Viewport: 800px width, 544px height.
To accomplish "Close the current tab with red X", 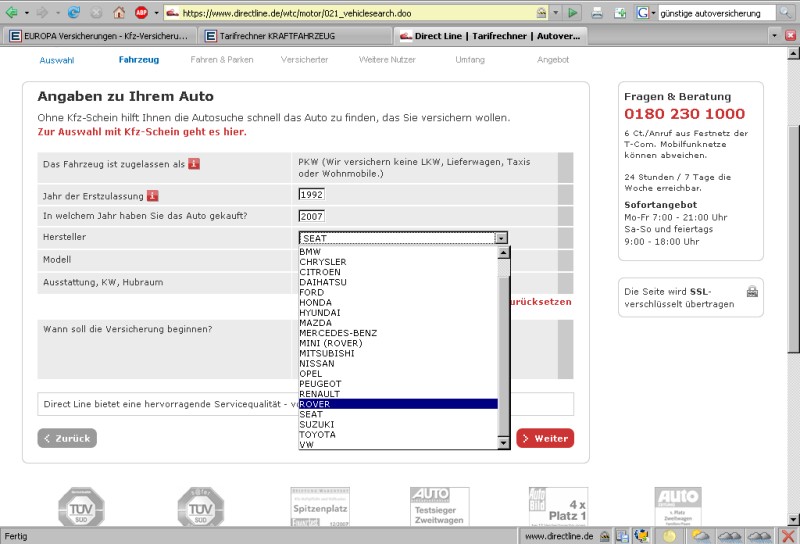I will pos(790,36).
